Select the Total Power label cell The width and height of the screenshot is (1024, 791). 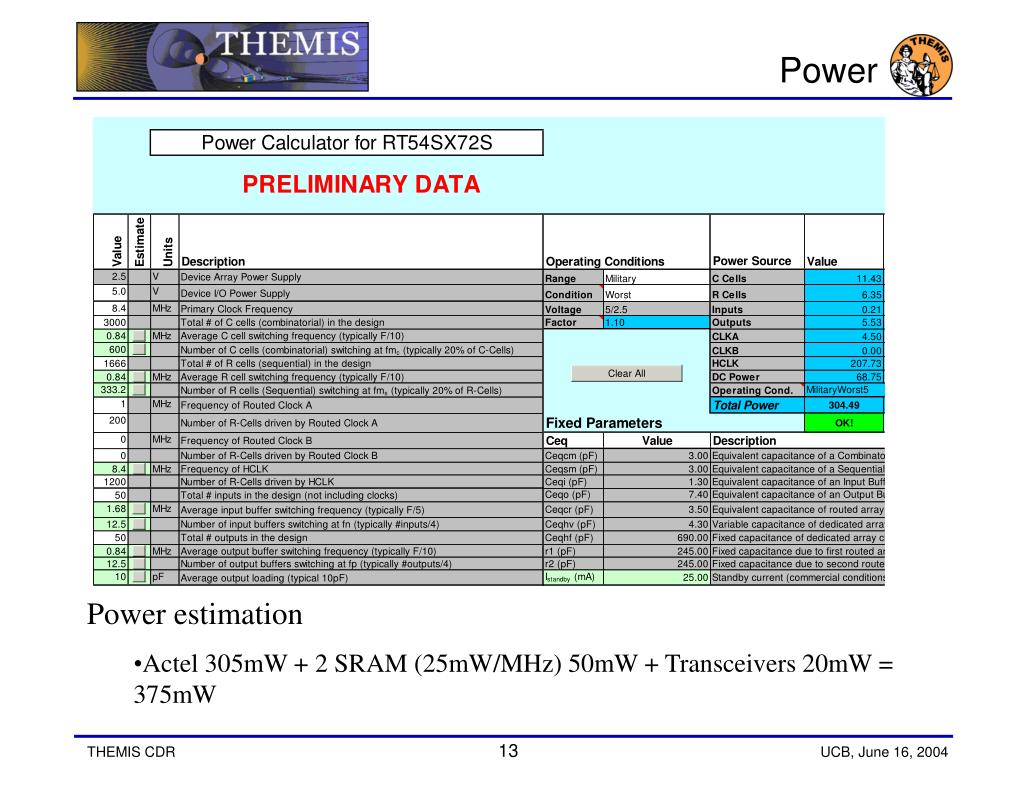[757, 405]
